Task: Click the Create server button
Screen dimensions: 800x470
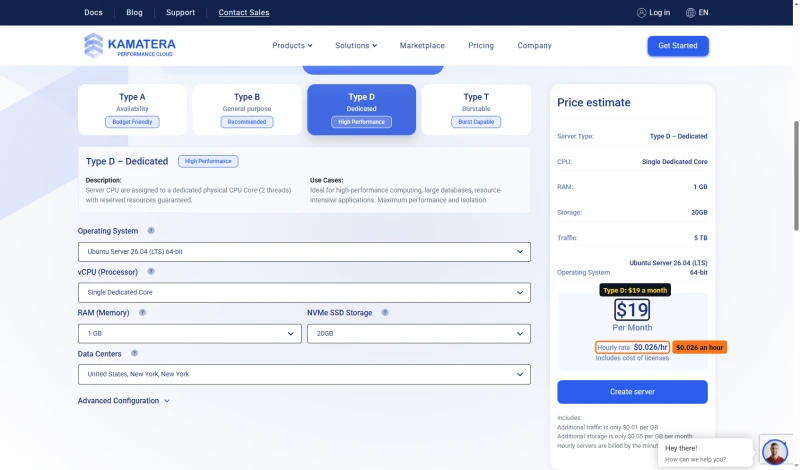Action: coord(632,392)
